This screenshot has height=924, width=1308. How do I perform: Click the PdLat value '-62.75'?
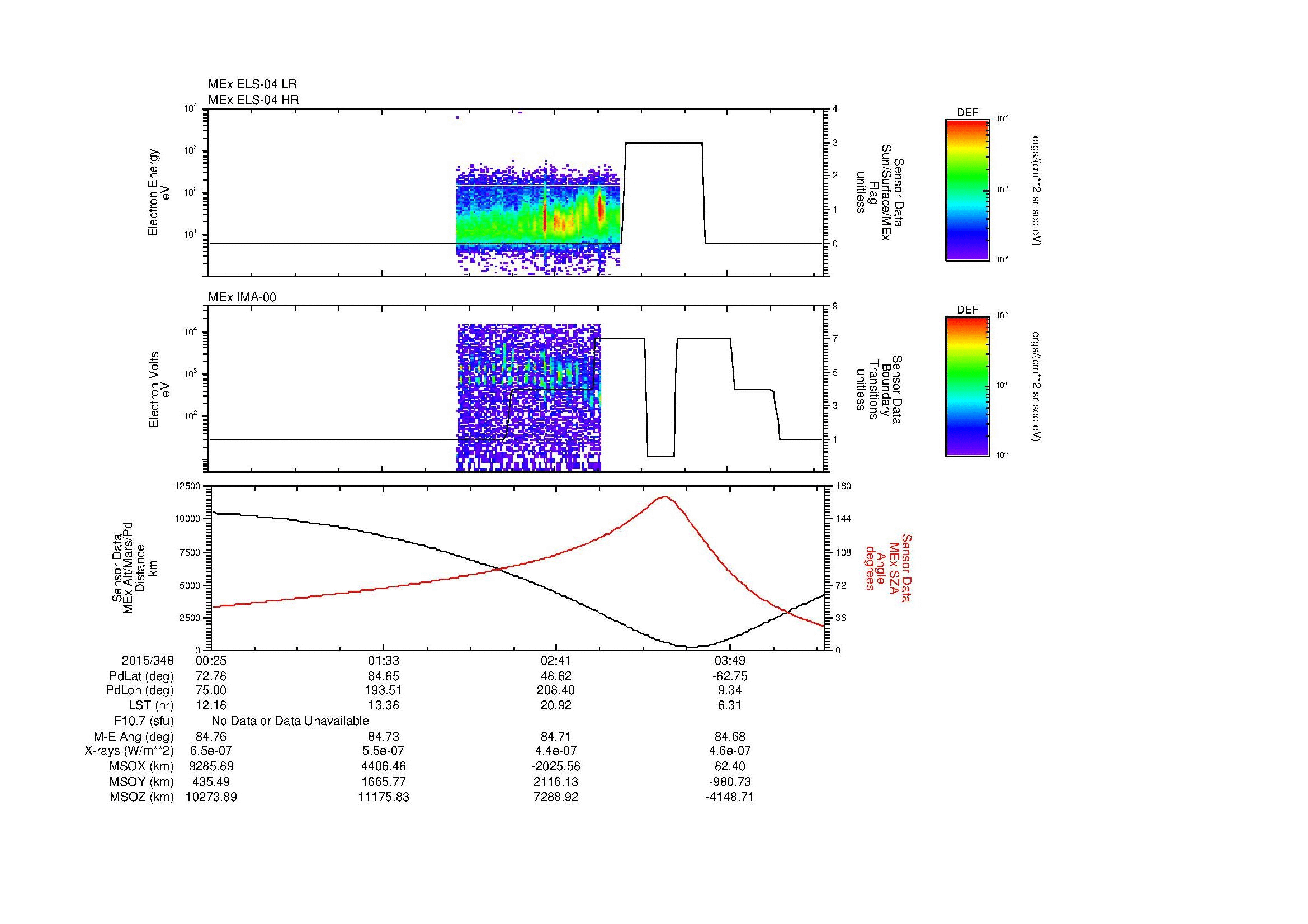coord(730,676)
